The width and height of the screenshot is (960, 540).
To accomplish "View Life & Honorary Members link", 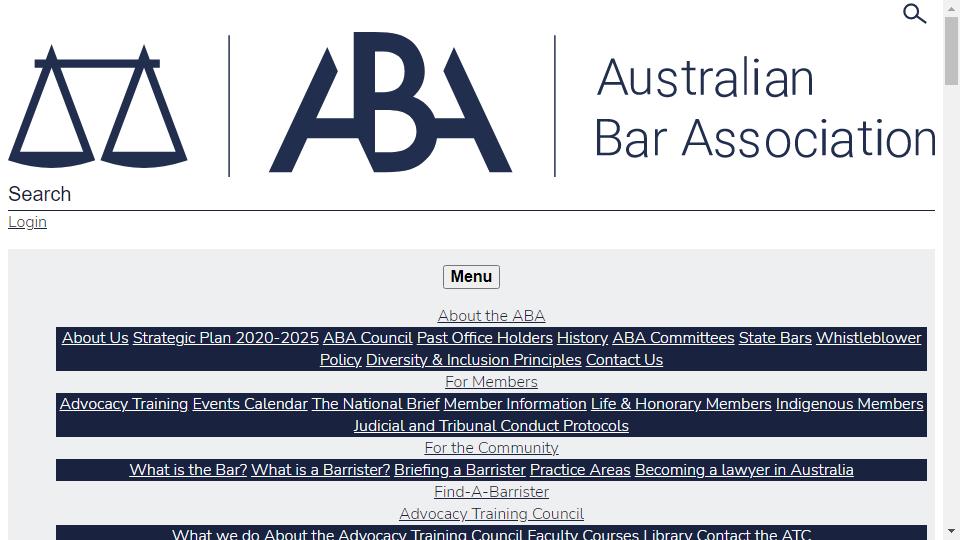I will tap(681, 404).
